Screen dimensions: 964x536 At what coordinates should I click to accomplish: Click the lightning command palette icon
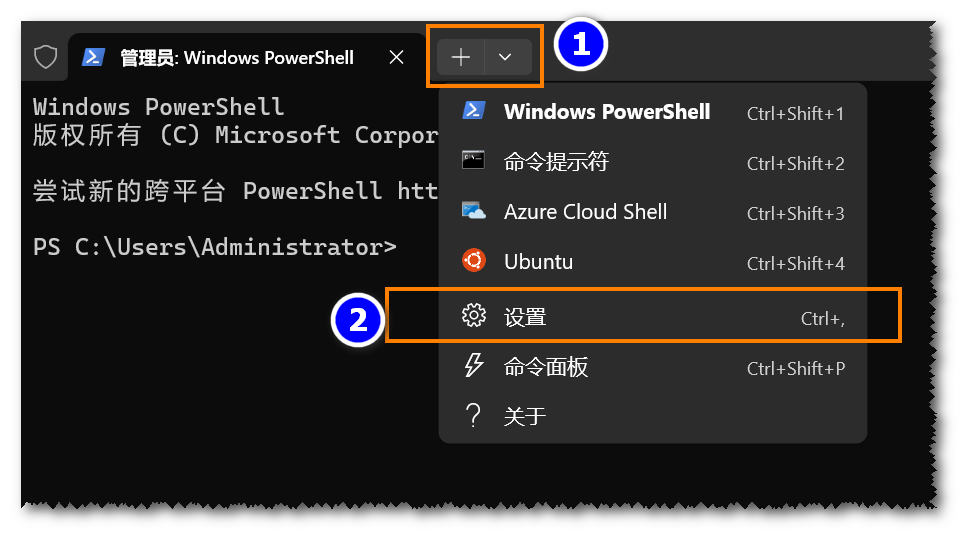473,365
